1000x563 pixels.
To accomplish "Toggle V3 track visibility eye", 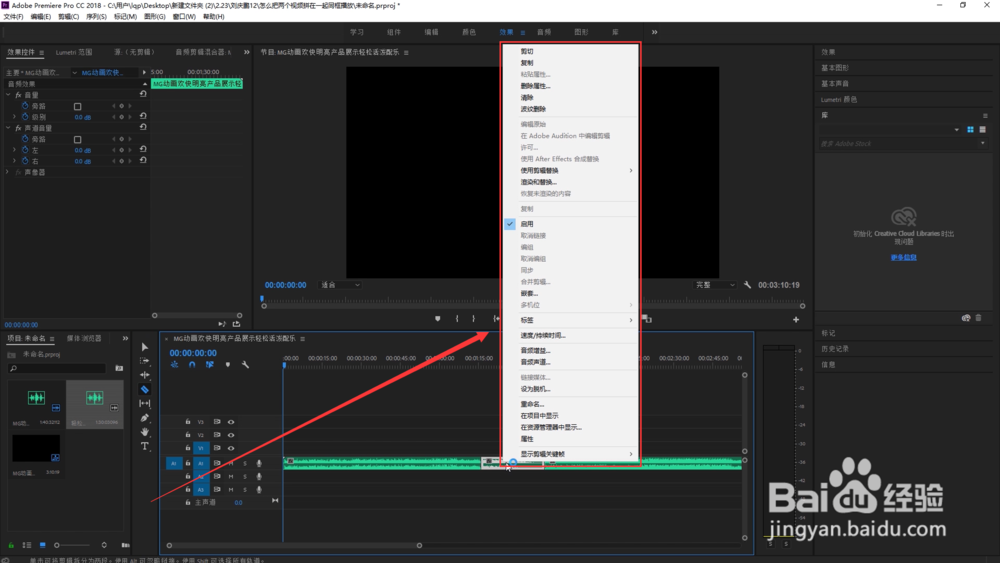I will 231,422.
